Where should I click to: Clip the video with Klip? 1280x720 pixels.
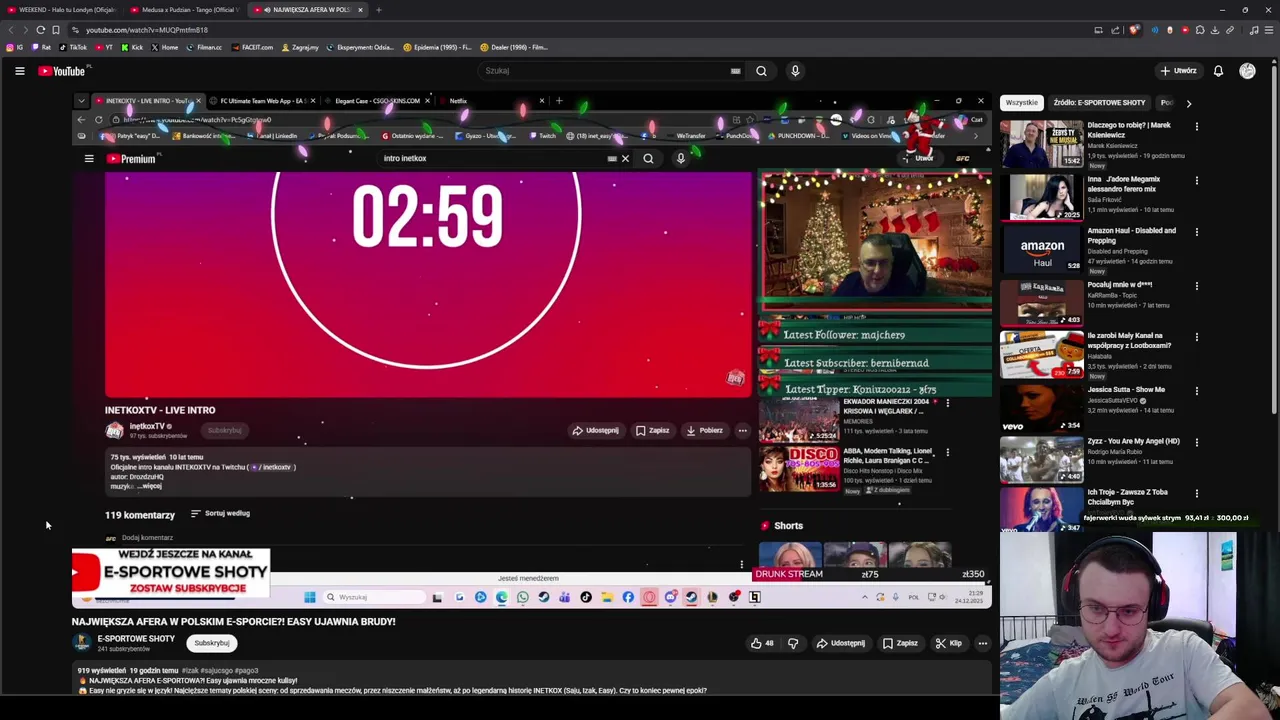coord(947,643)
